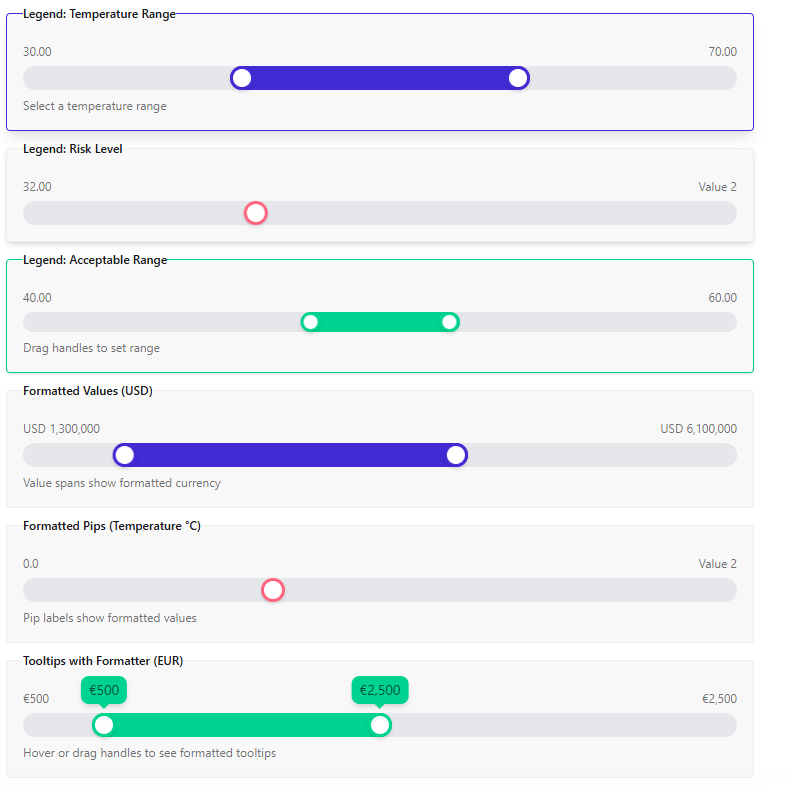Click the green filled EUR slider track
The width and height of the screenshot is (793, 785).
(242, 725)
